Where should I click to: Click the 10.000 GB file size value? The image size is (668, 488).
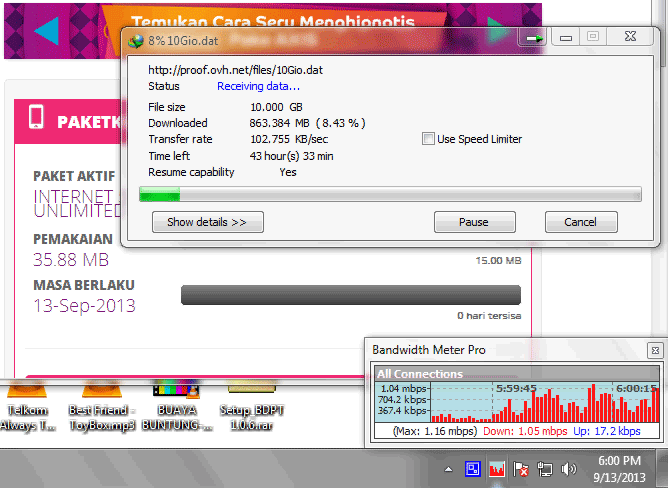(x=276, y=107)
